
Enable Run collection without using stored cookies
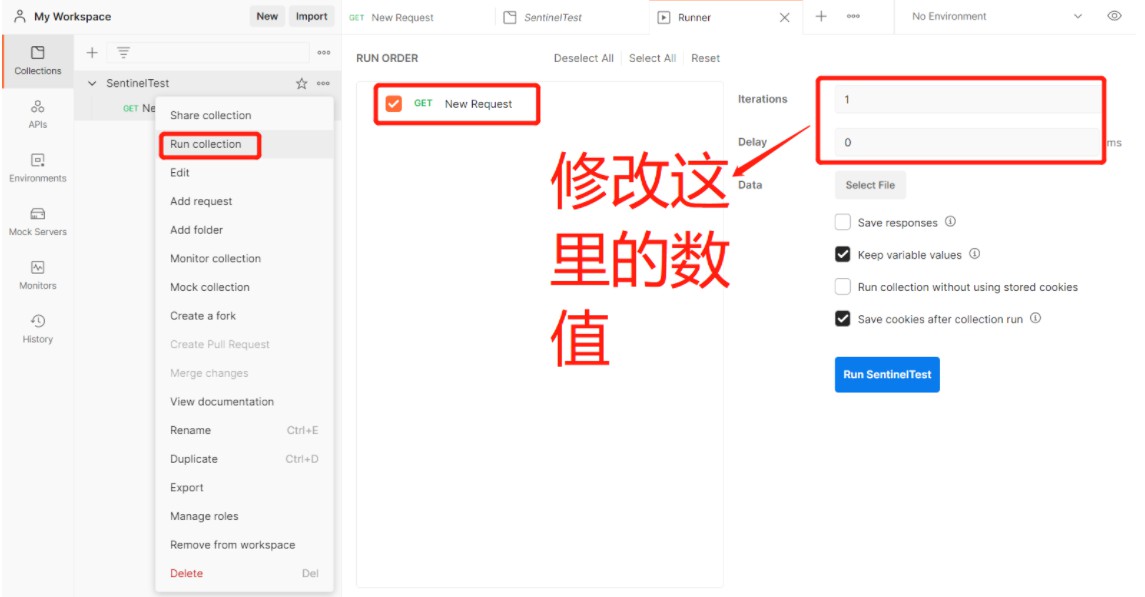843,286
